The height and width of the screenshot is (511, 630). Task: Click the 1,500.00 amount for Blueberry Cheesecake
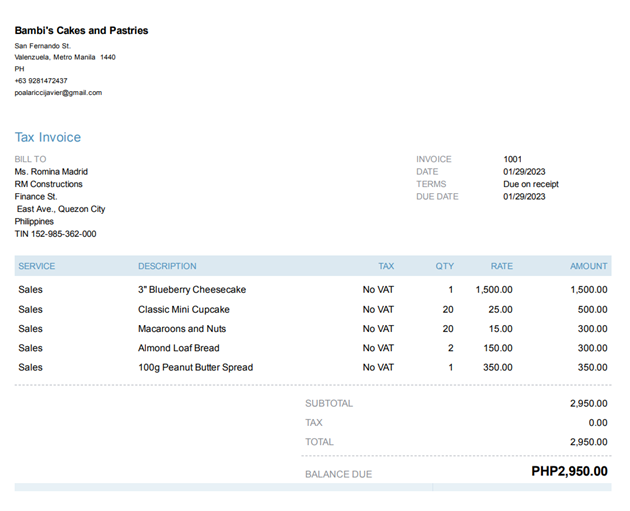click(589, 290)
